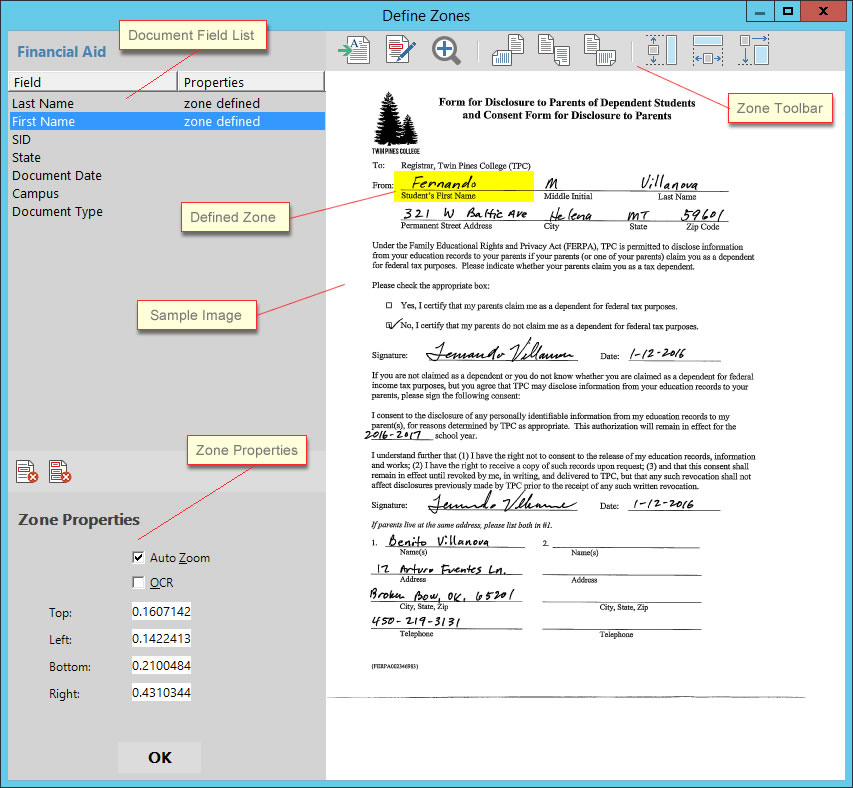The width and height of the screenshot is (853, 788).
Task: Click the delete all zones icon
Action: [x=60, y=471]
